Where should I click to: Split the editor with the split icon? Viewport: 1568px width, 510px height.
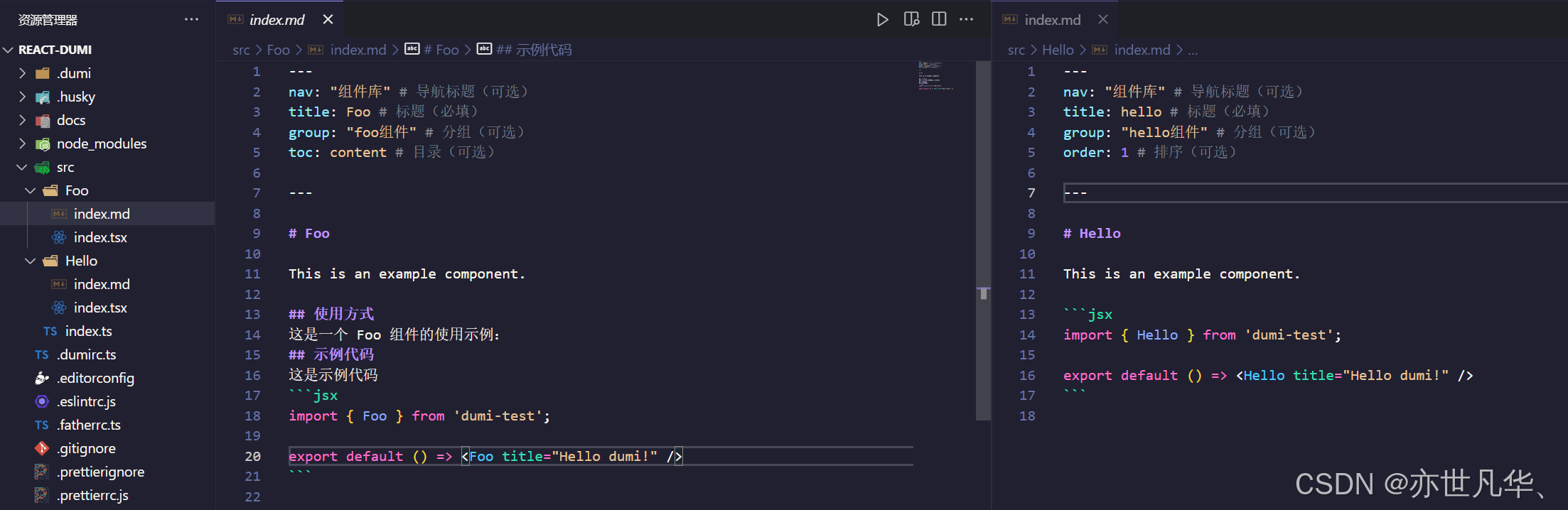click(939, 19)
